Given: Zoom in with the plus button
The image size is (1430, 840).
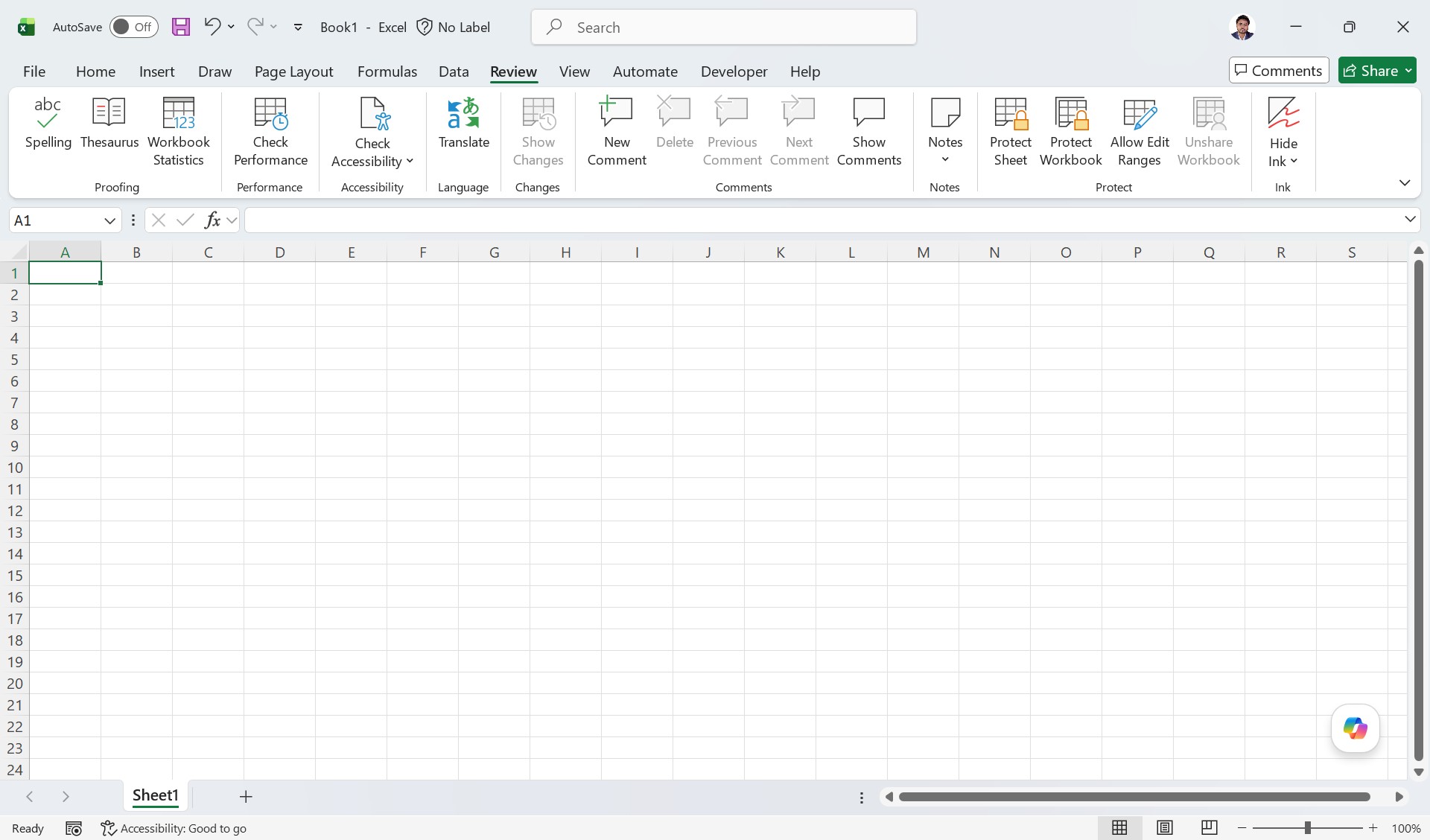Looking at the screenshot, I should pos(1373,828).
